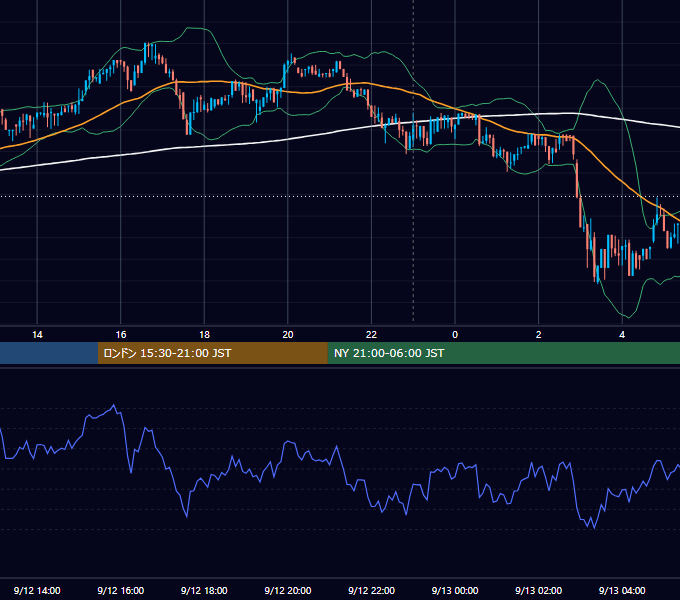Image resolution: width=680 pixels, height=600 pixels.
Task: Click hour label 4 on price chart axis
Action: [622, 335]
